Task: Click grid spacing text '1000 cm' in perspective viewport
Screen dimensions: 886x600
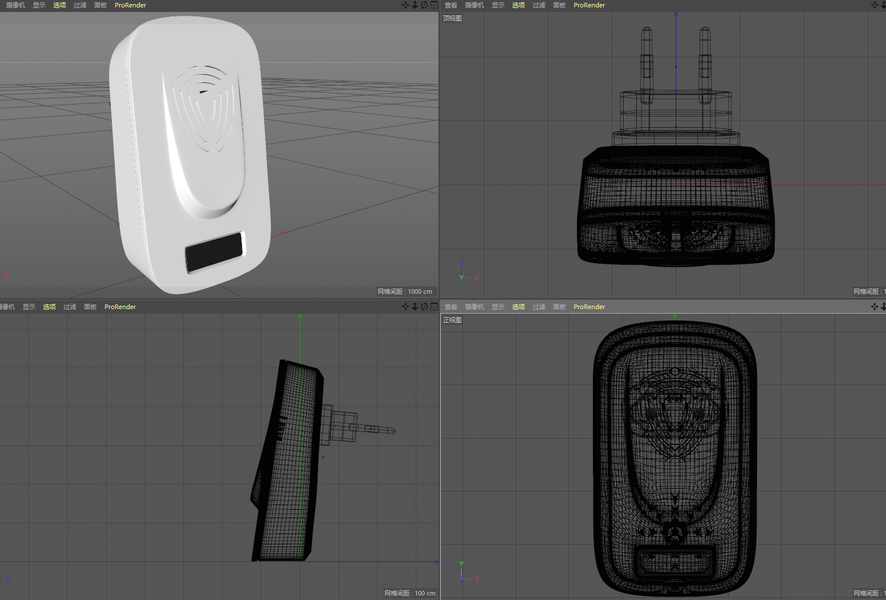Action: tap(420, 292)
